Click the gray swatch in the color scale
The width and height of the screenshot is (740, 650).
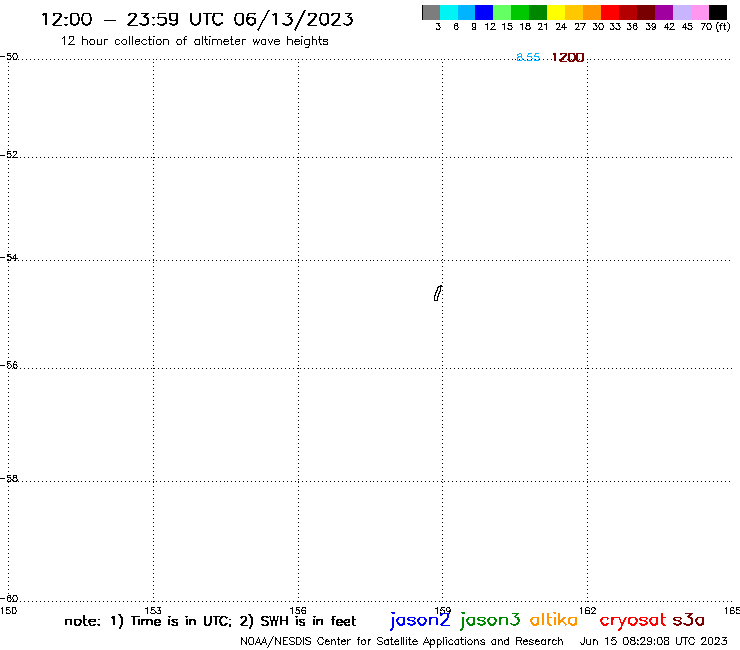431,12
